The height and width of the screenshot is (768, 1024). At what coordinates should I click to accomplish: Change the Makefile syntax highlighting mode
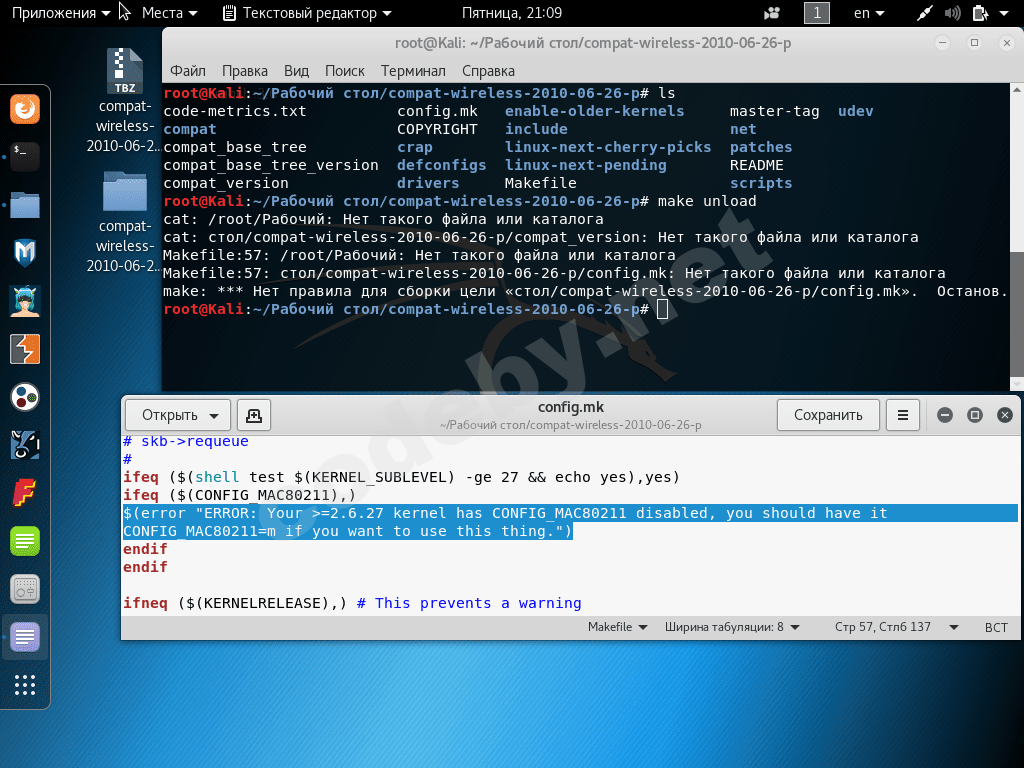pos(617,627)
